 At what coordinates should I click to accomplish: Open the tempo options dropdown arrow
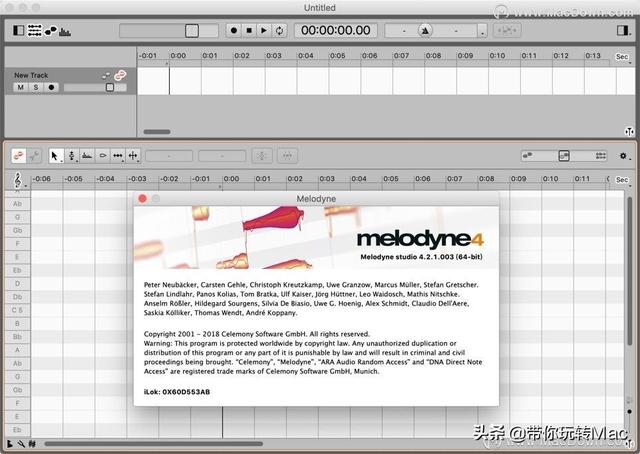(482, 31)
